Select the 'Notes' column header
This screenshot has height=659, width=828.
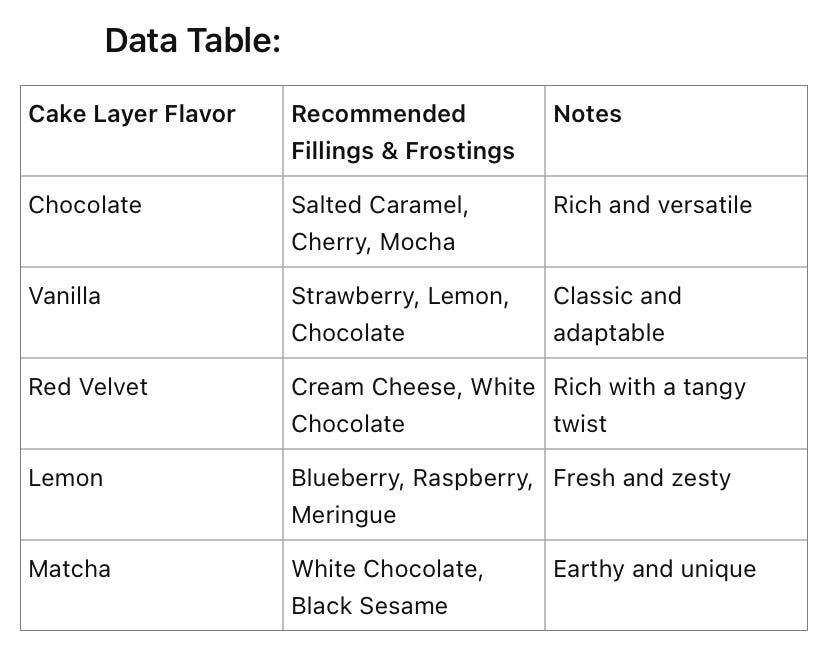pos(587,114)
